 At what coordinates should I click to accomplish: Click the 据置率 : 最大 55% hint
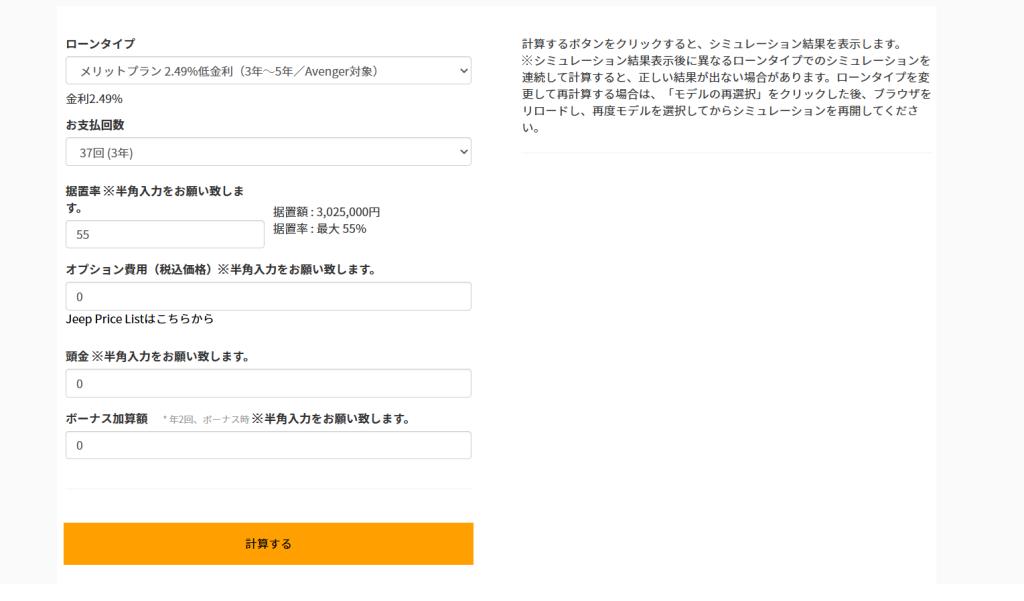pos(319,229)
